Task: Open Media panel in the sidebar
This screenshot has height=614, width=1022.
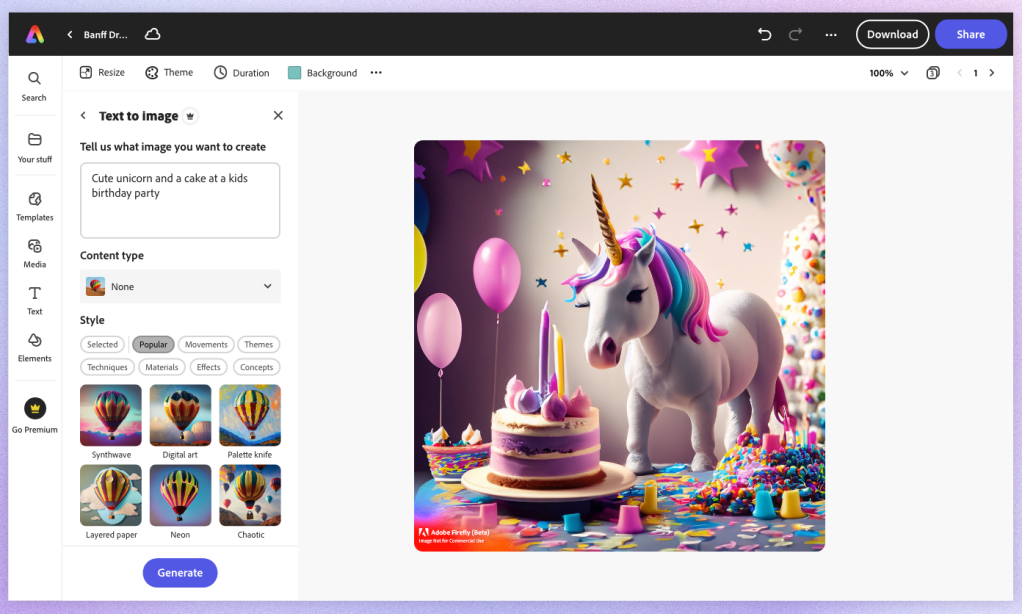Action: (35, 254)
